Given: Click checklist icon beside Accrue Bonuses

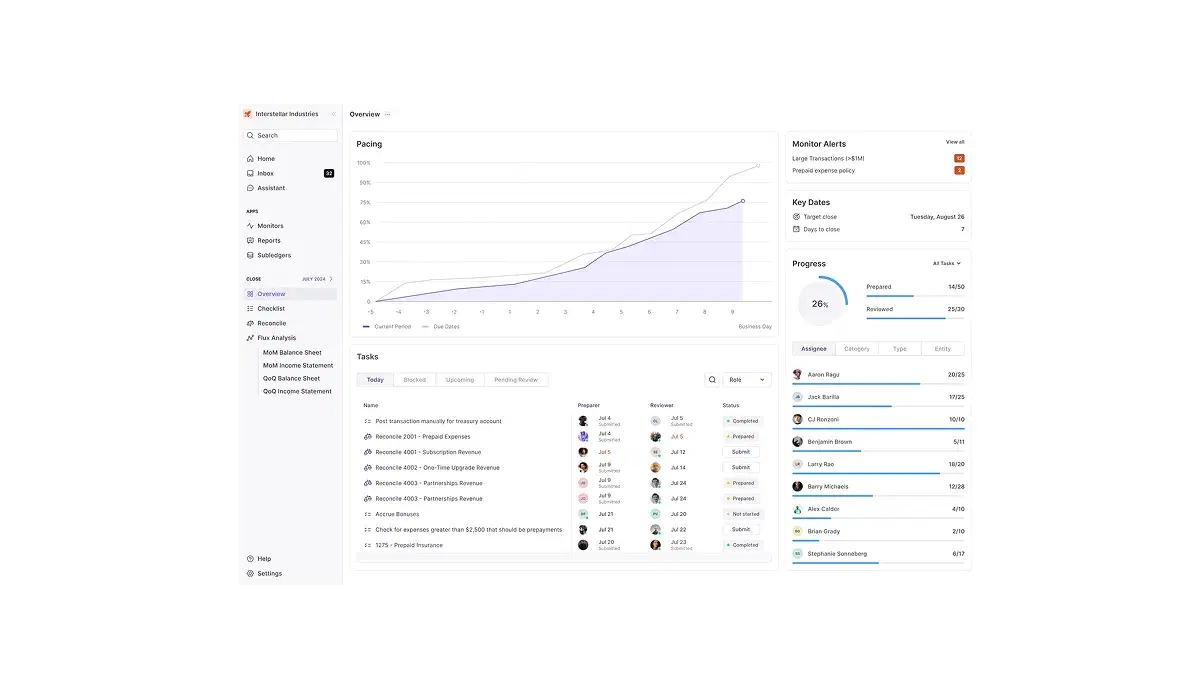Looking at the screenshot, I should [x=368, y=514].
